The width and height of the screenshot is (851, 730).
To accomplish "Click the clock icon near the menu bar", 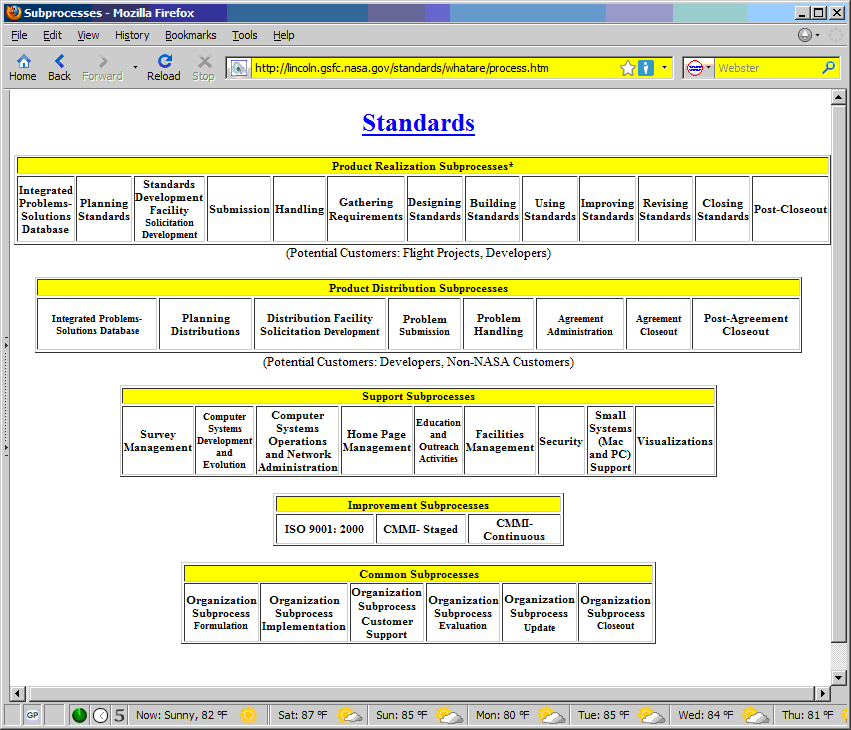I will coord(805,35).
